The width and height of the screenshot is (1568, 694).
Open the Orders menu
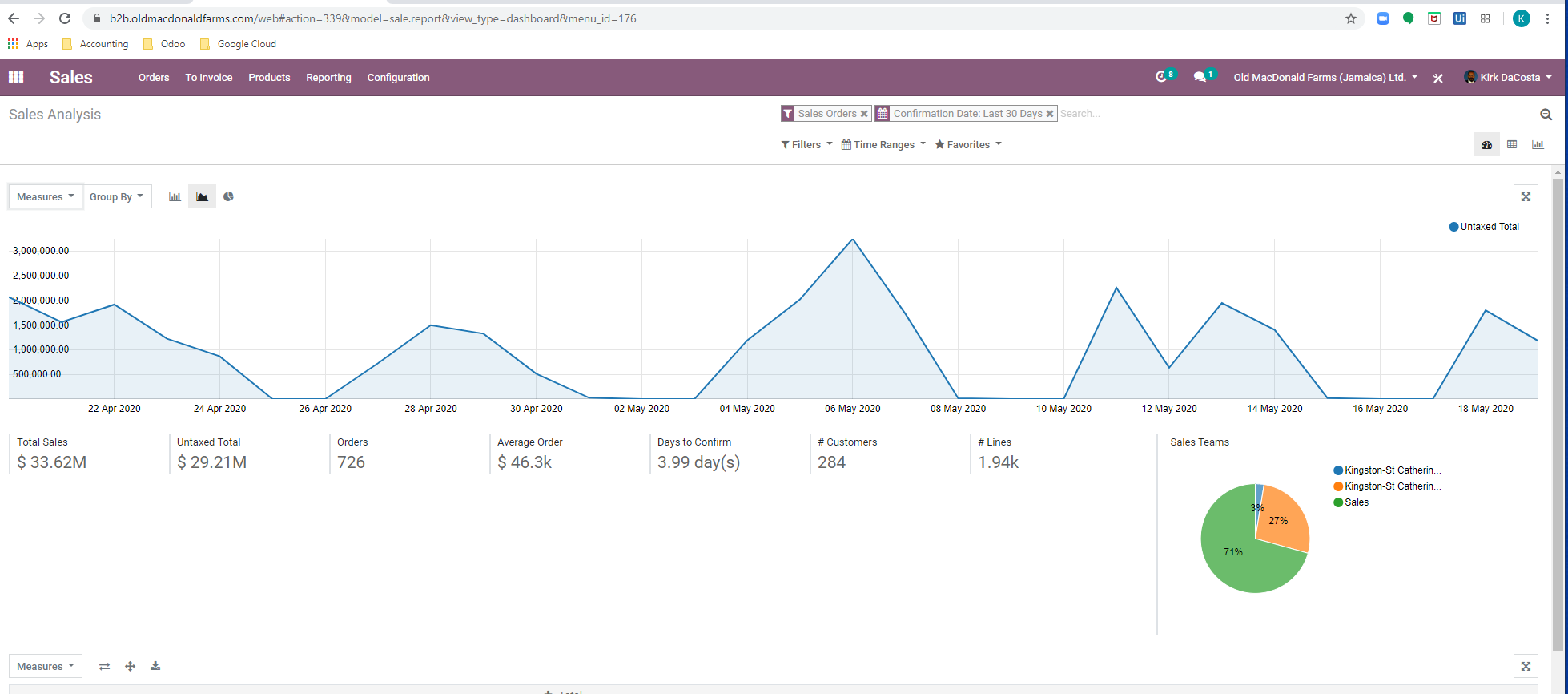154,78
